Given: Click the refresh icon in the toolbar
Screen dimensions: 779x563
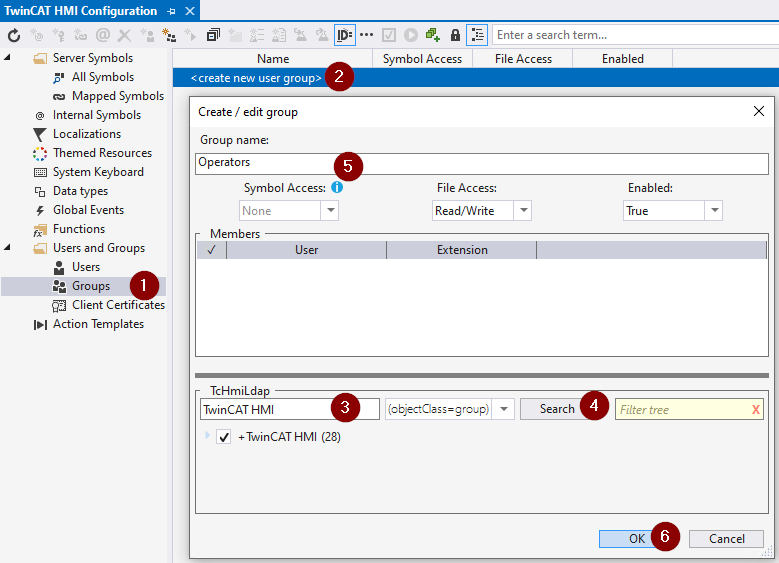Looking at the screenshot, I should (x=14, y=35).
